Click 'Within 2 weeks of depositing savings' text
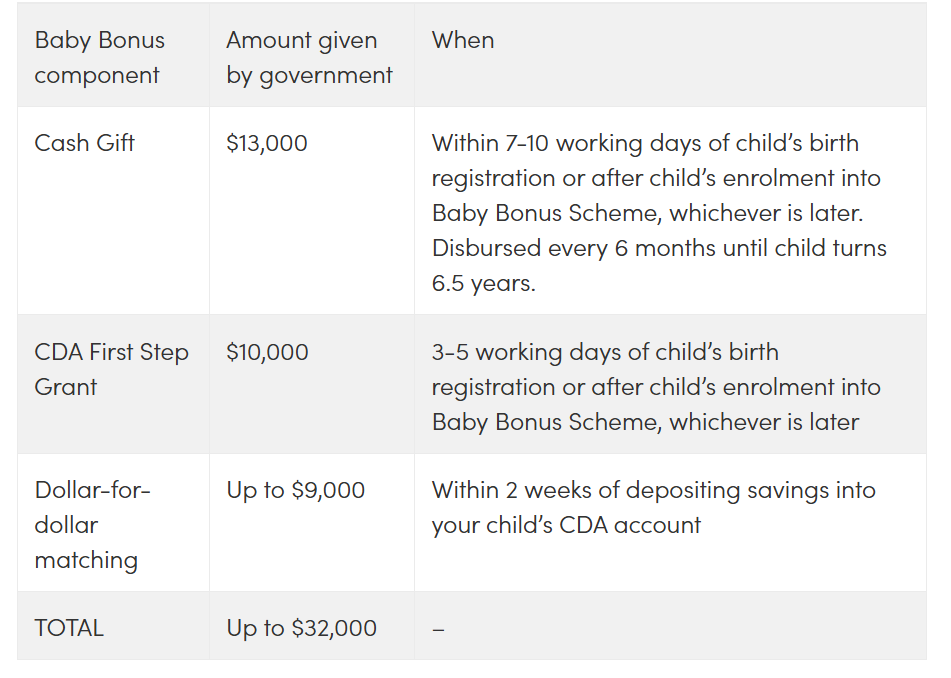 coord(654,490)
